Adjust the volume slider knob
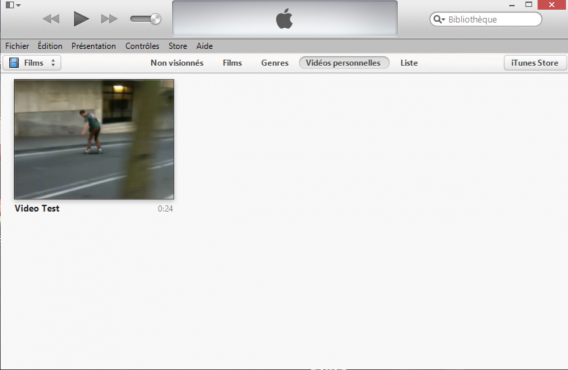Viewport: 568px width, 370px height. pos(155,19)
